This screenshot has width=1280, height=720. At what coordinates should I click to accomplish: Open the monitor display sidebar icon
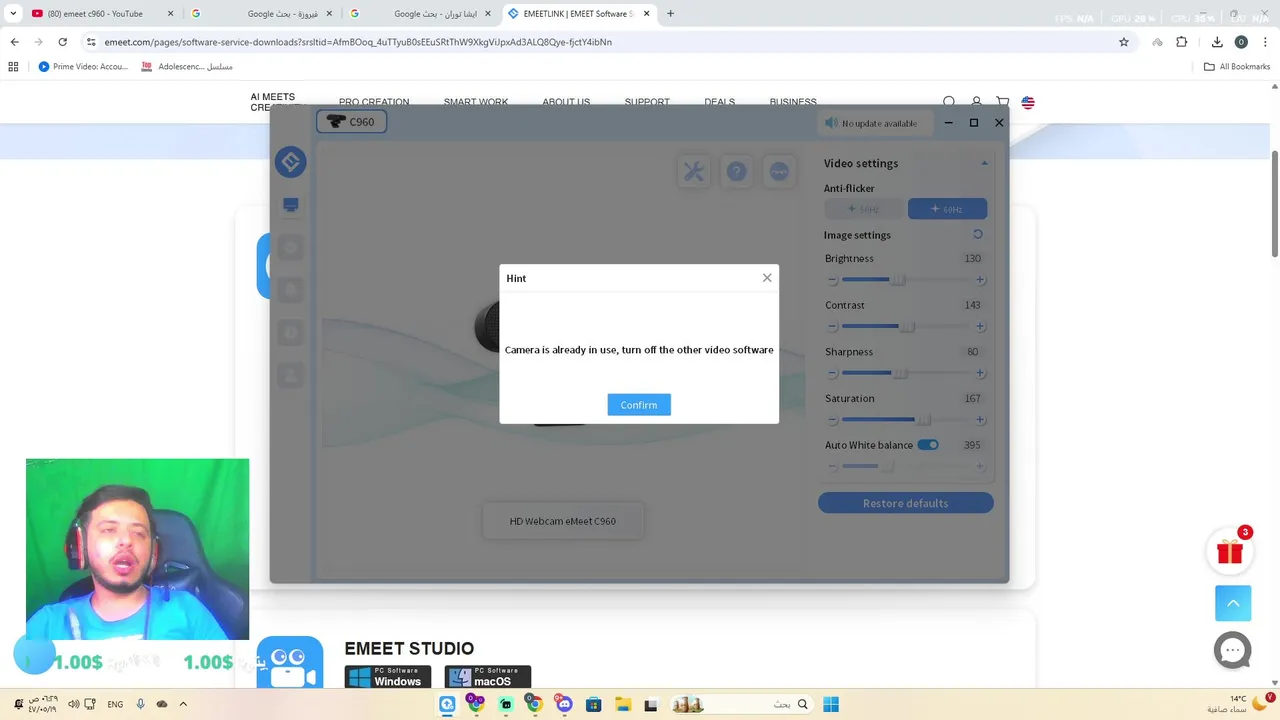(x=291, y=205)
